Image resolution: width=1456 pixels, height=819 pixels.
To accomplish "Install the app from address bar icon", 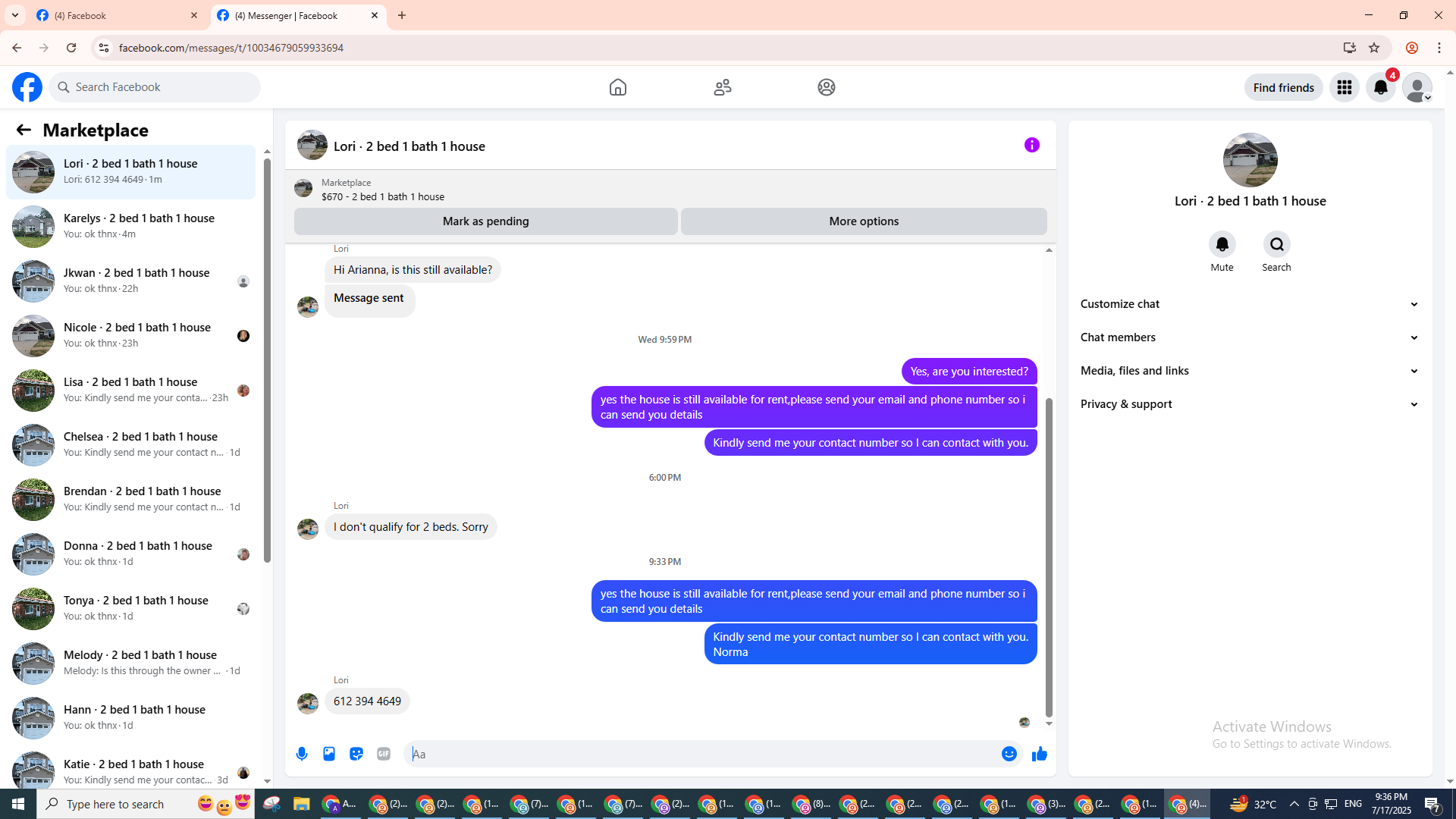I will coord(1350,48).
